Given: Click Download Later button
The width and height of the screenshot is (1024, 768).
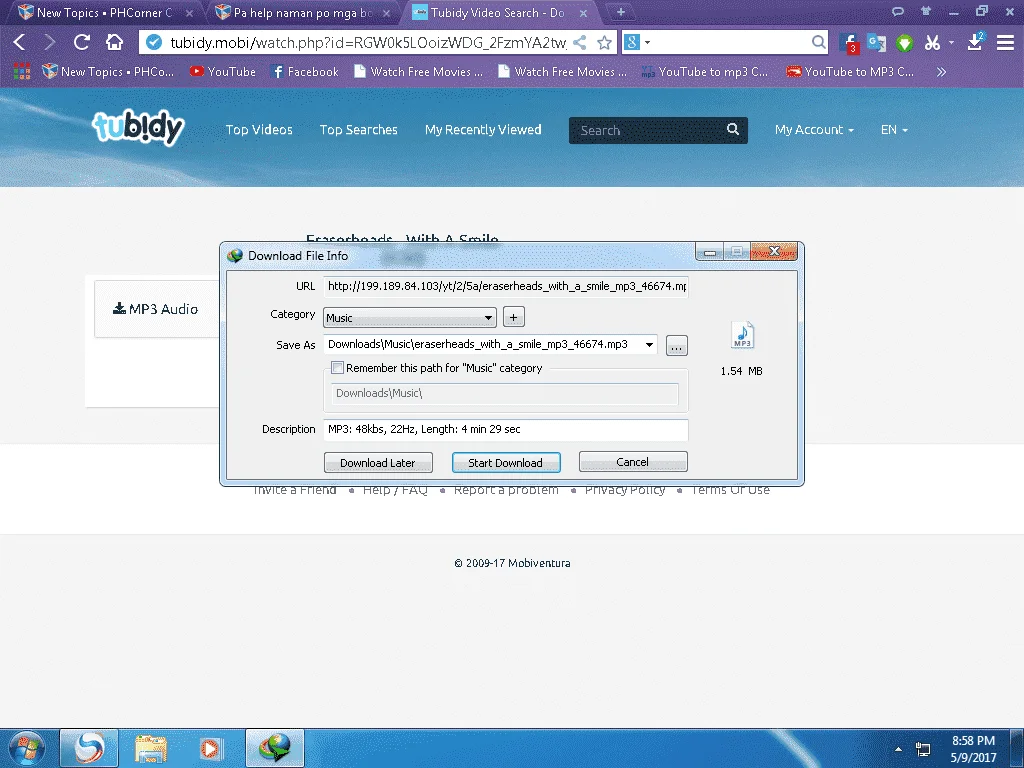Looking at the screenshot, I should point(378,462).
